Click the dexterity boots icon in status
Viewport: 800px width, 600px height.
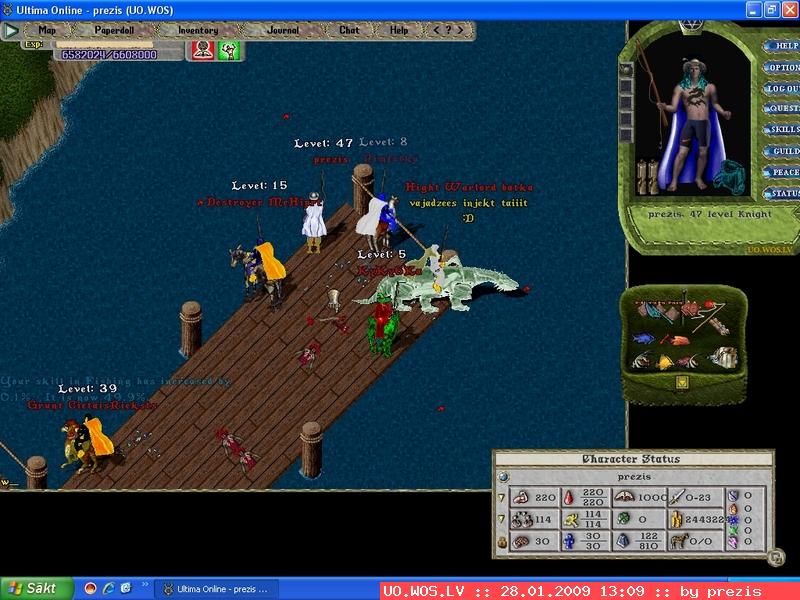[521, 520]
